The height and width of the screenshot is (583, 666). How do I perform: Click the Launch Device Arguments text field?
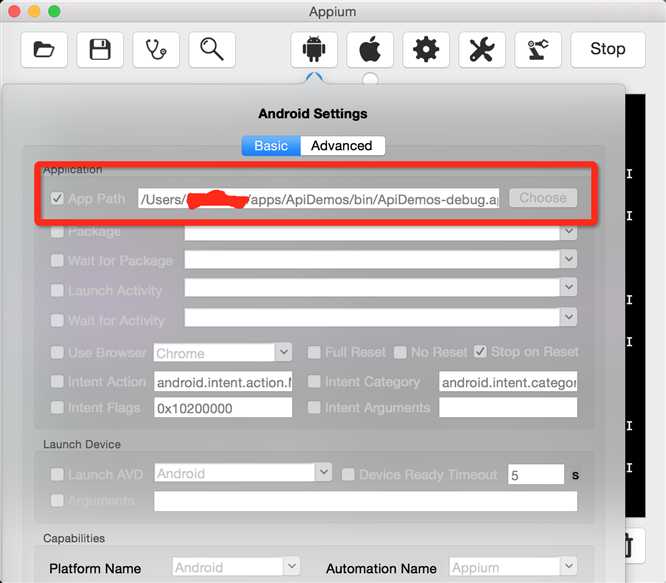pos(365,501)
